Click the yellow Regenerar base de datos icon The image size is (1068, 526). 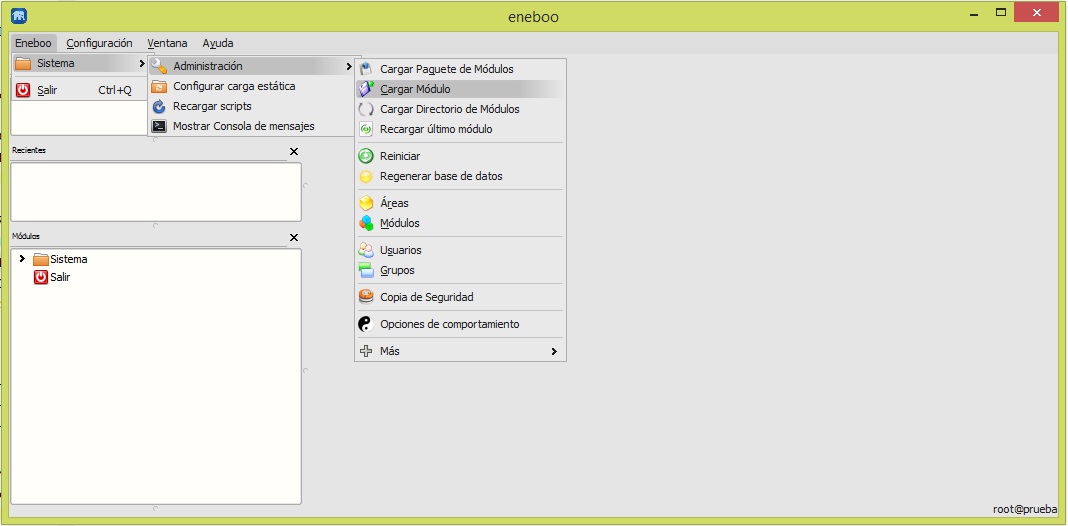366,176
